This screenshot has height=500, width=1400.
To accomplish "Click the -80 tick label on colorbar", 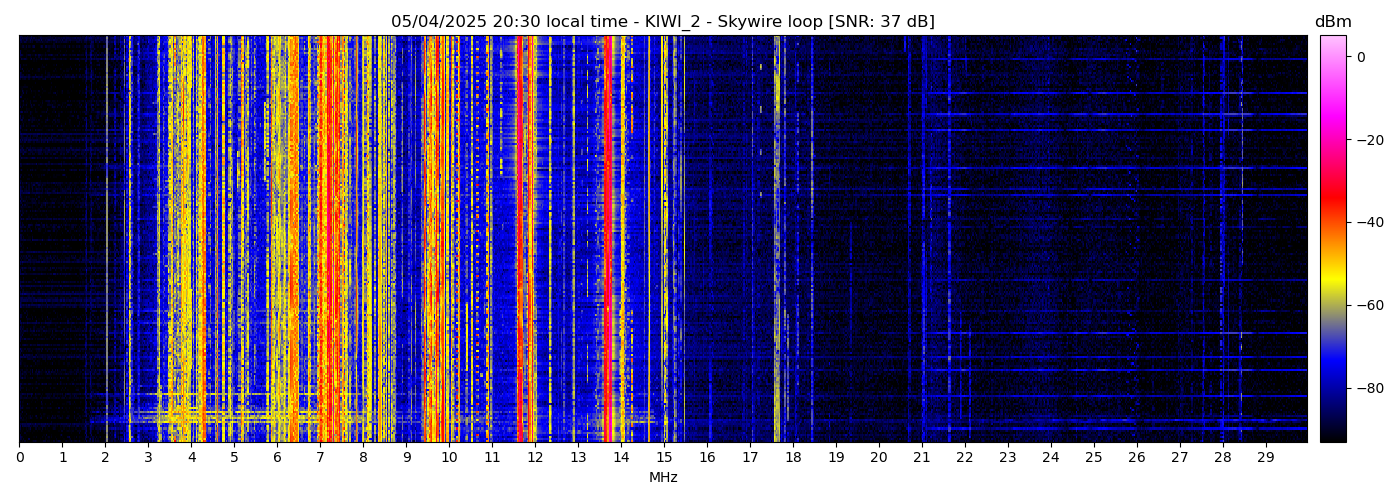I will [1367, 388].
